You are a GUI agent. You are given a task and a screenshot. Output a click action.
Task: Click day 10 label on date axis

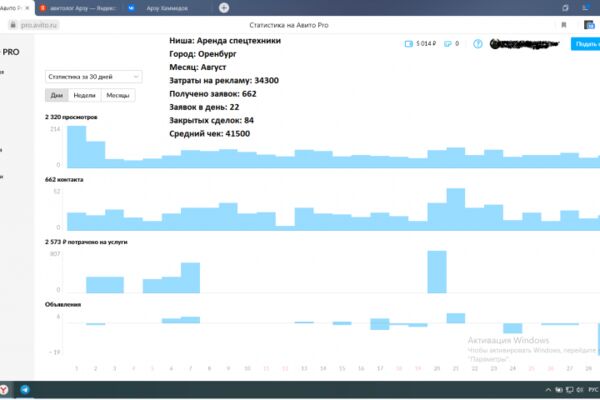pyautogui.click(x=247, y=368)
